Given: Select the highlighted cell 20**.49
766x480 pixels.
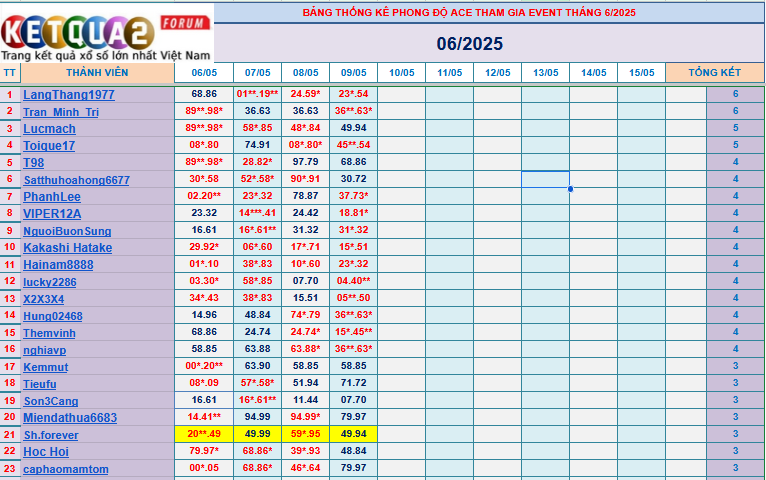Looking at the screenshot, I should [204, 434].
